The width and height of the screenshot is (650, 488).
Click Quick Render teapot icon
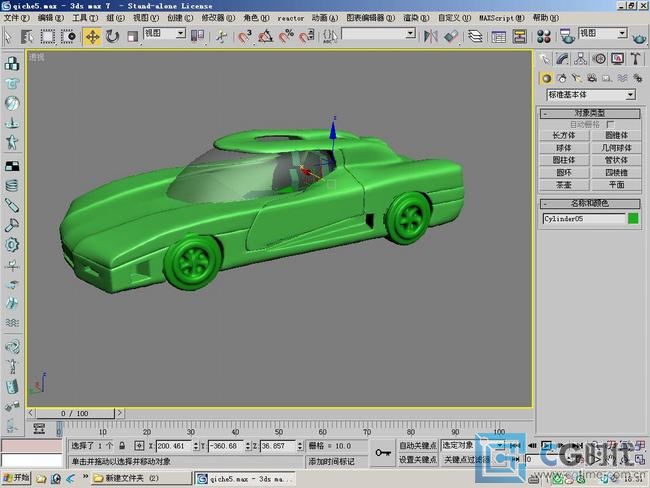point(639,38)
